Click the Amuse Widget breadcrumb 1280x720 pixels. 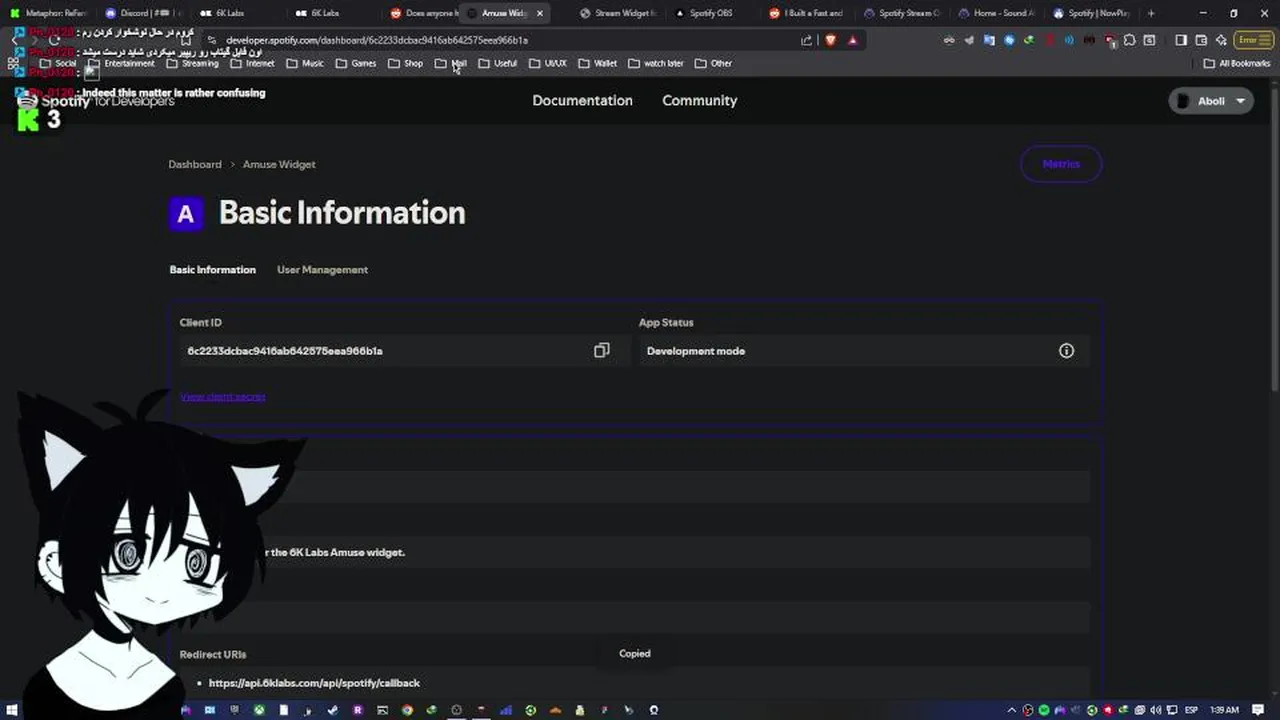click(279, 164)
